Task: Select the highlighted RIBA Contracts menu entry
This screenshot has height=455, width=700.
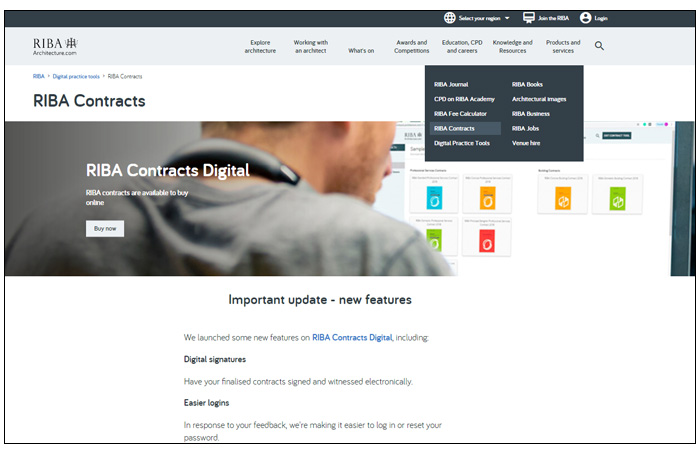Action: click(465, 129)
